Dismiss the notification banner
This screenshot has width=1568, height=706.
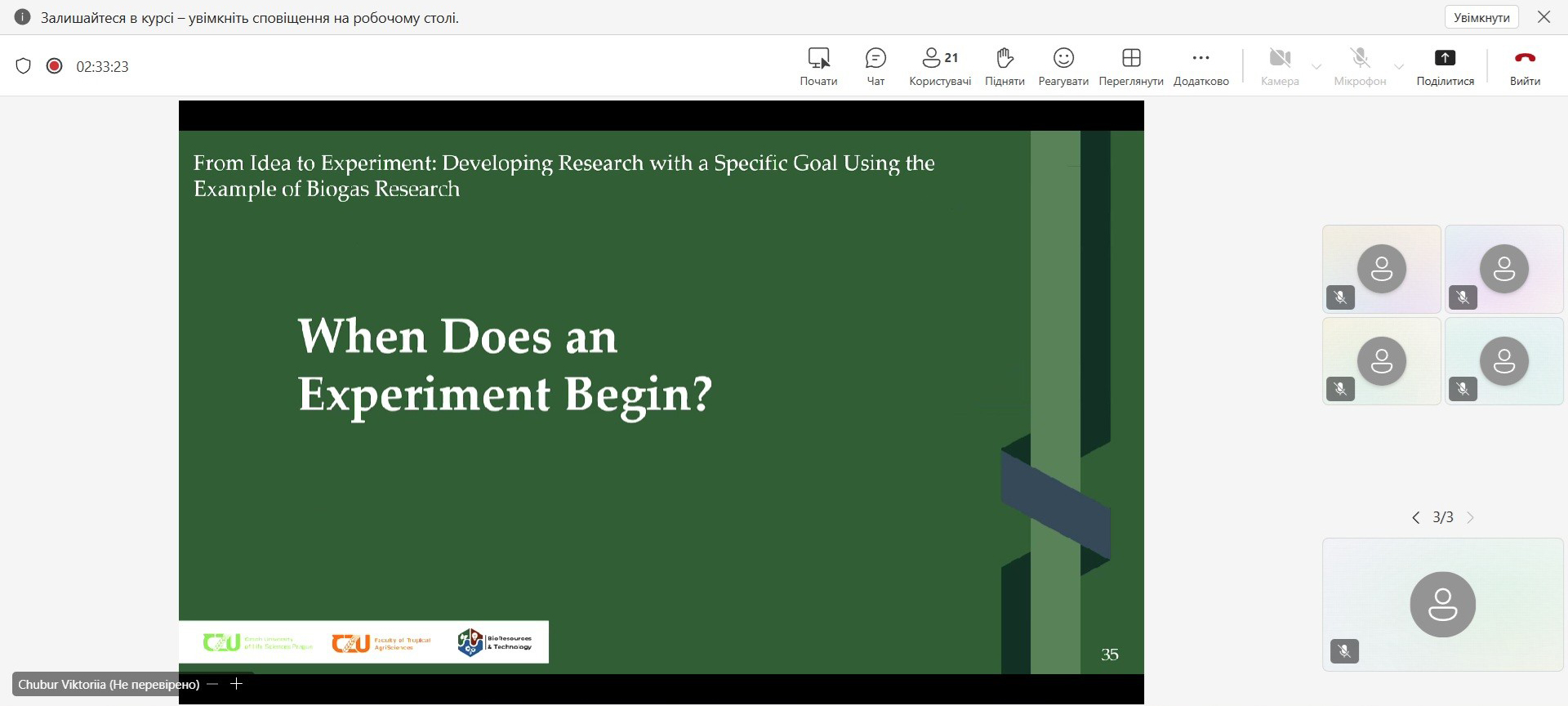tap(1543, 17)
